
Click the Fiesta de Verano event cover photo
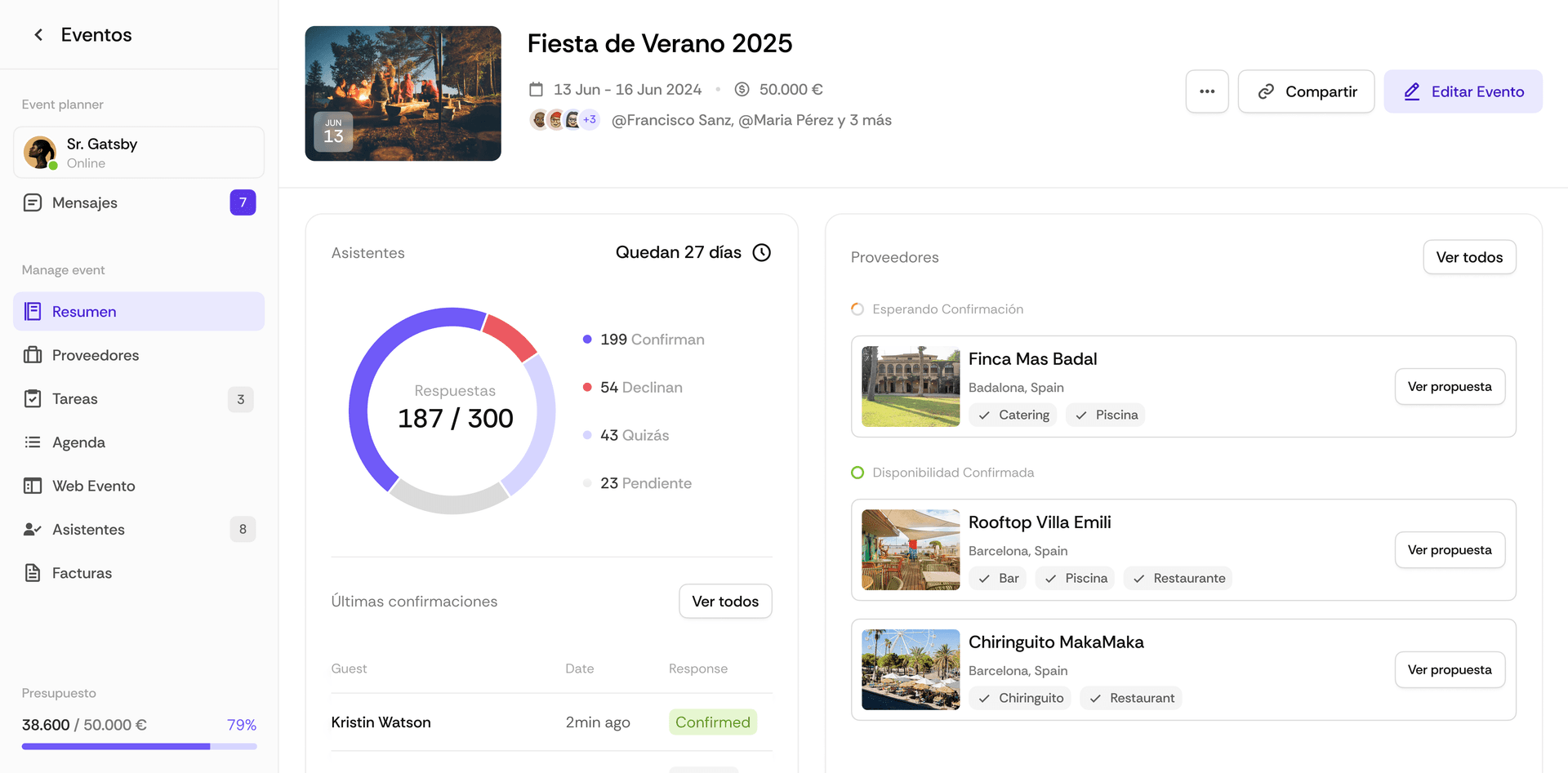(x=403, y=93)
